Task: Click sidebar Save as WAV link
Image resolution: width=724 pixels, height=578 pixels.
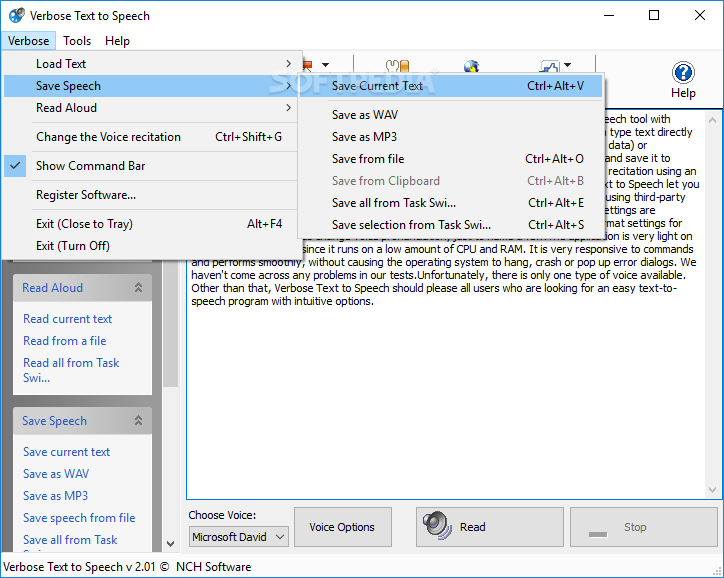Action: [56, 474]
